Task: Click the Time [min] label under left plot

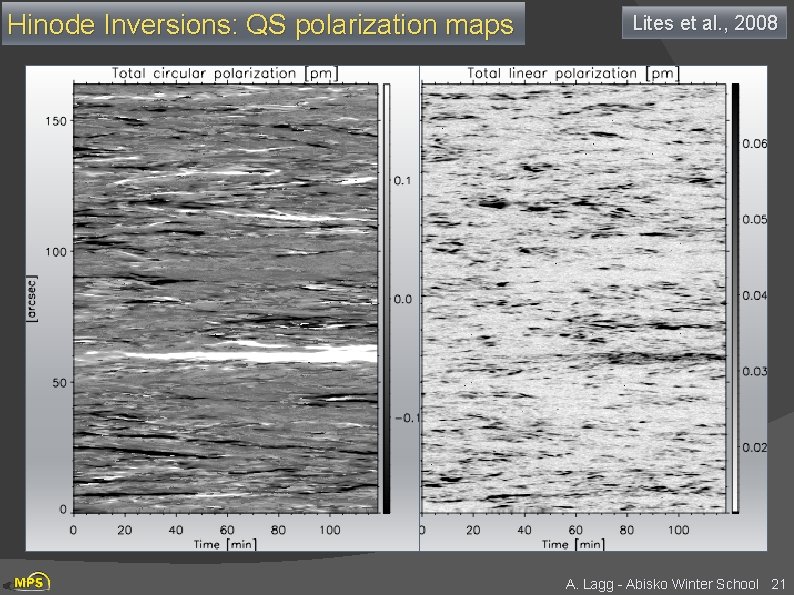Action: 225,544
